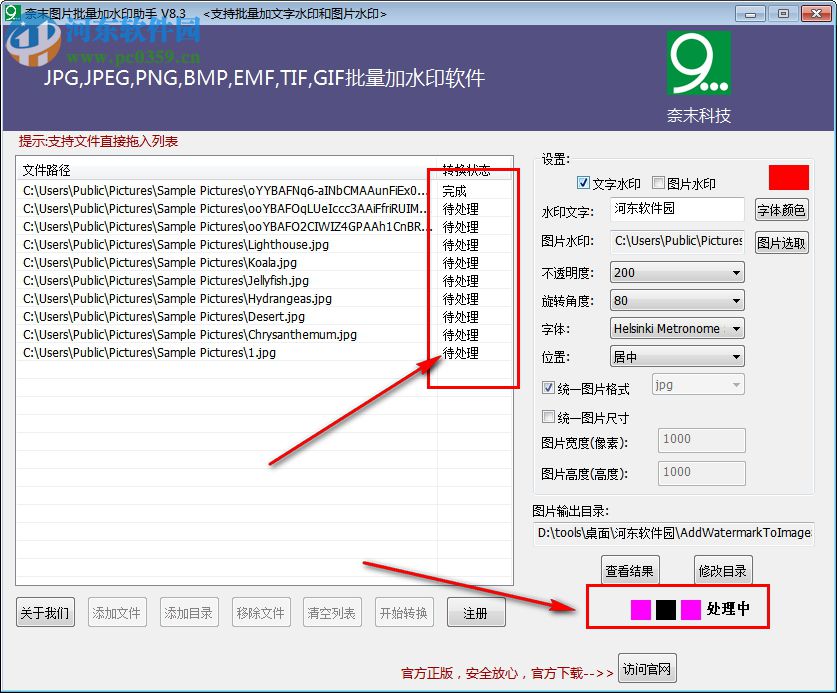Click the 添加文件 button

117,612
